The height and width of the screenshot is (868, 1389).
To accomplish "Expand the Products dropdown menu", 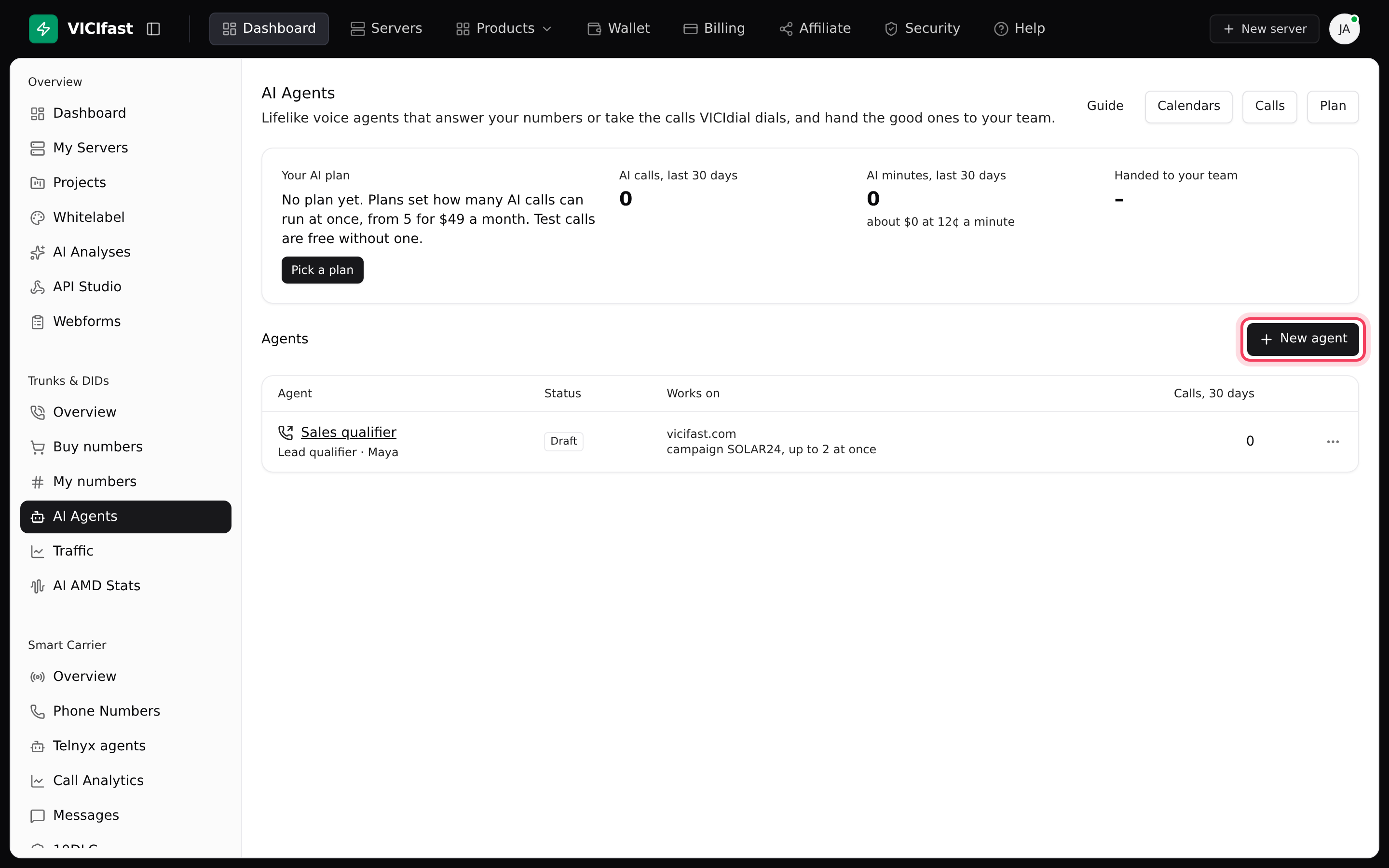I will [504, 29].
